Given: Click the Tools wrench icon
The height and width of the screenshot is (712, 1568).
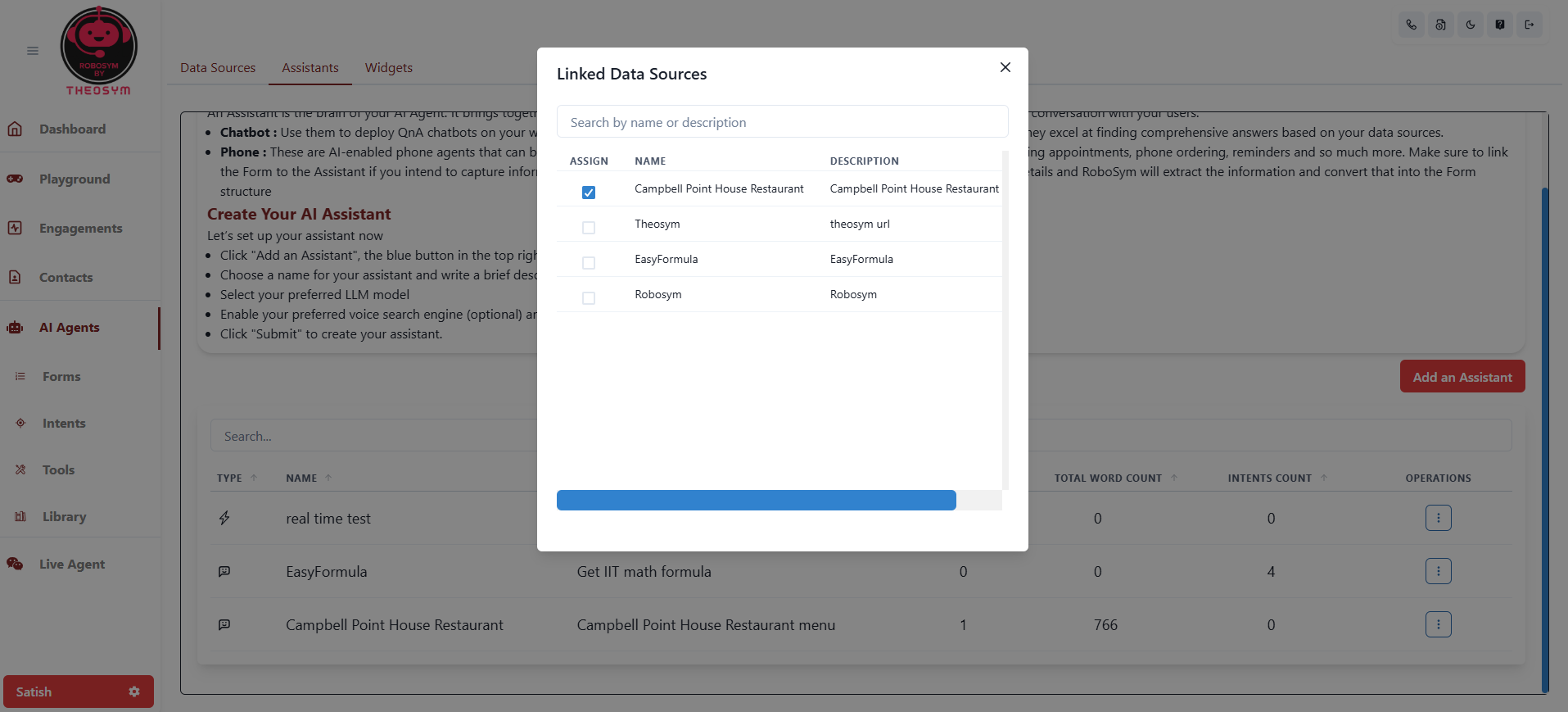Looking at the screenshot, I should pos(20,469).
